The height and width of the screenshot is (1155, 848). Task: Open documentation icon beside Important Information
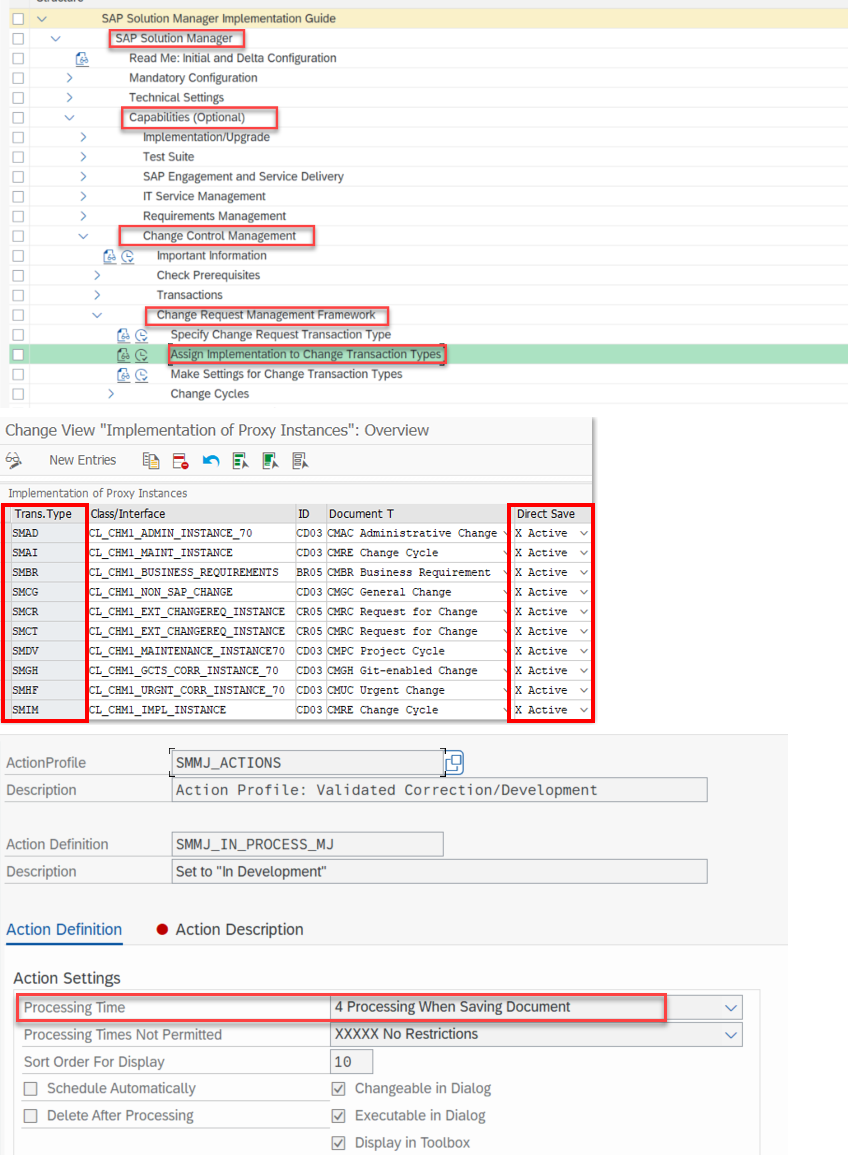point(110,256)
